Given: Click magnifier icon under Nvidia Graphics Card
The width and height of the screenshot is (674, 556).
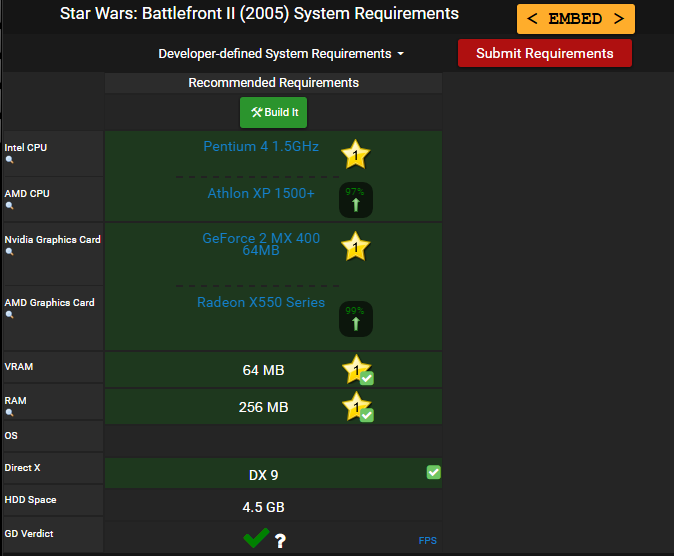Looking at the screenshot, I should [9, 252].
